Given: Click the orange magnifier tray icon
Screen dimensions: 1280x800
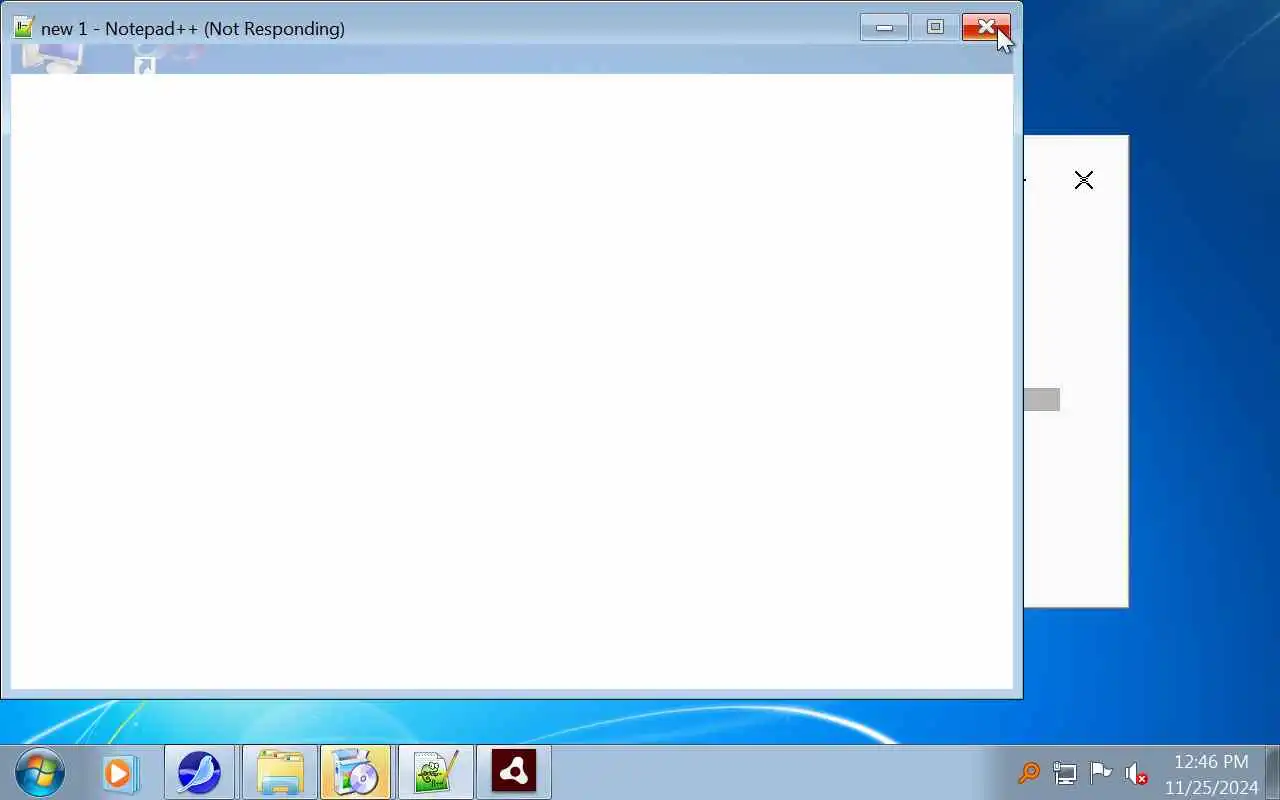Looking at the screenshot, I should (x=1029, y=773).
